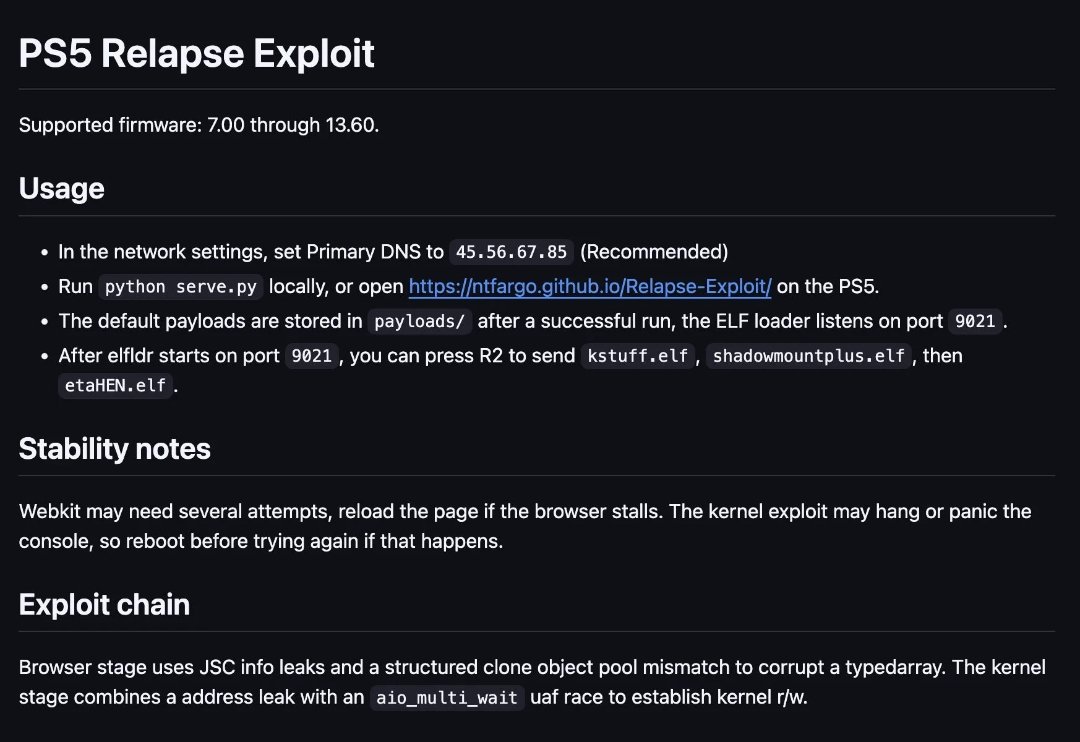Click the 9021 code after 'elfldr starts on port'

[x=311, y=356]
